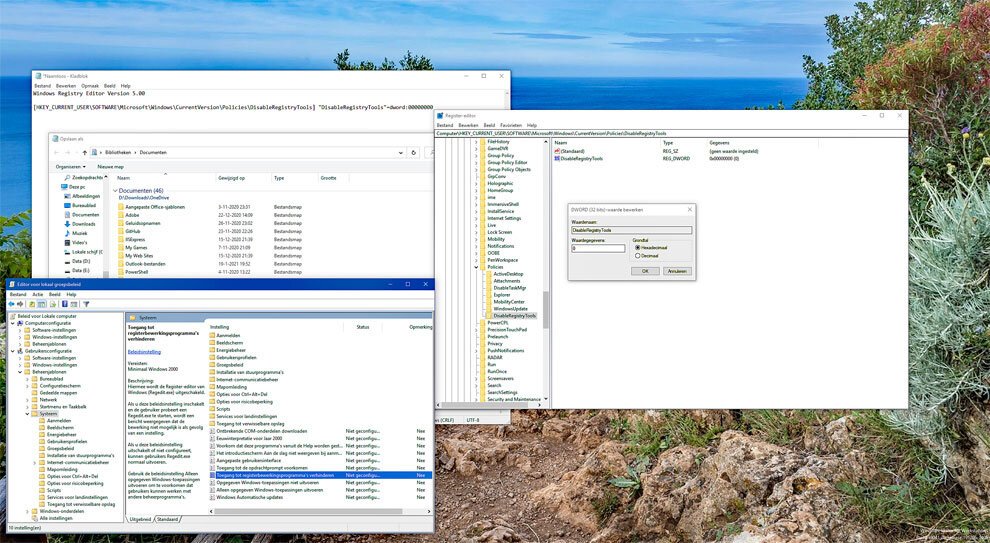Image resolution: width=990 pixels, height=543 pixels.
Task: Collapse the Documenten (46) group header
Action: tap(115, 191)
